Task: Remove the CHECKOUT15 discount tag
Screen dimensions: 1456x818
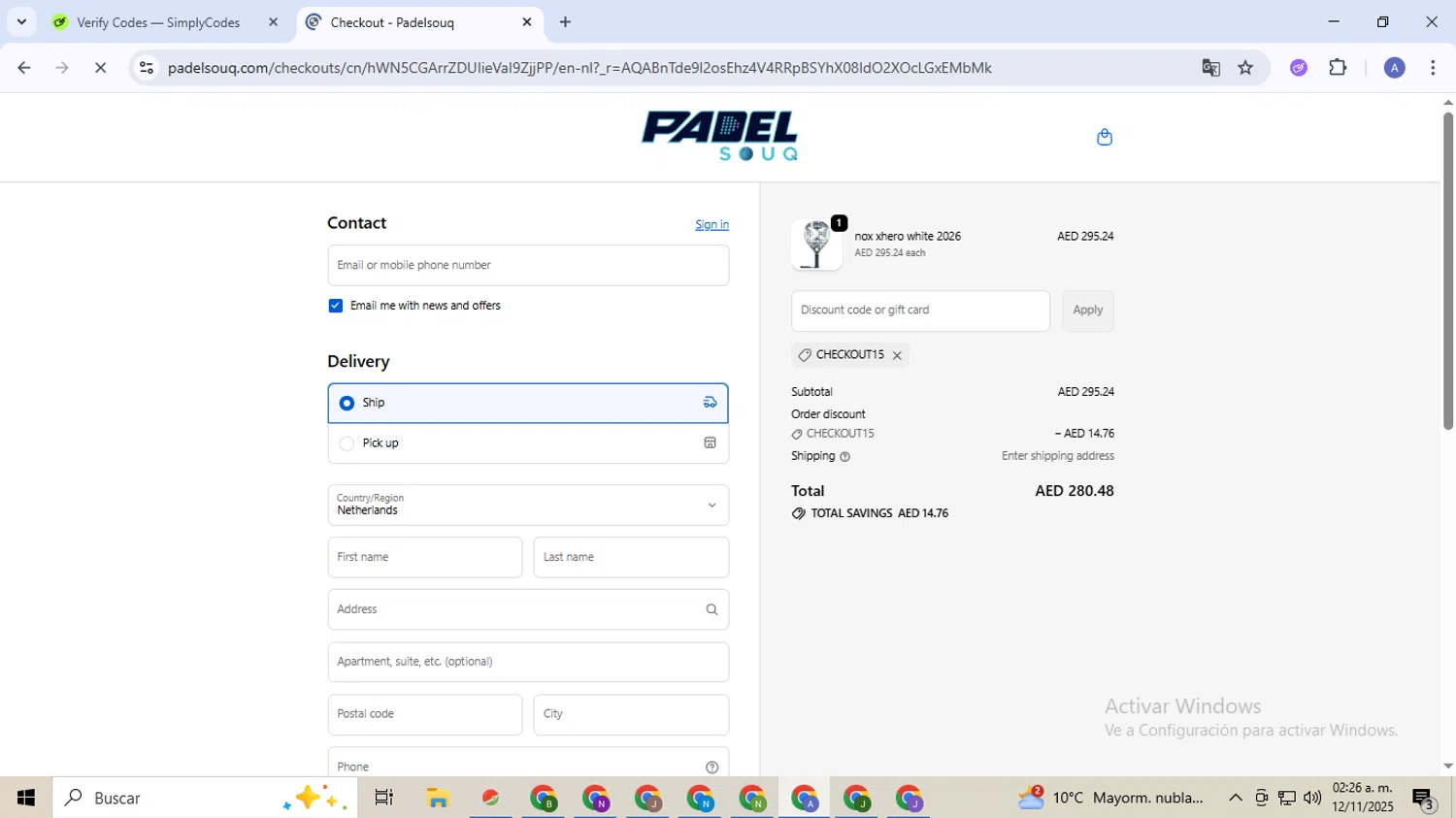Action: (897, 355)
